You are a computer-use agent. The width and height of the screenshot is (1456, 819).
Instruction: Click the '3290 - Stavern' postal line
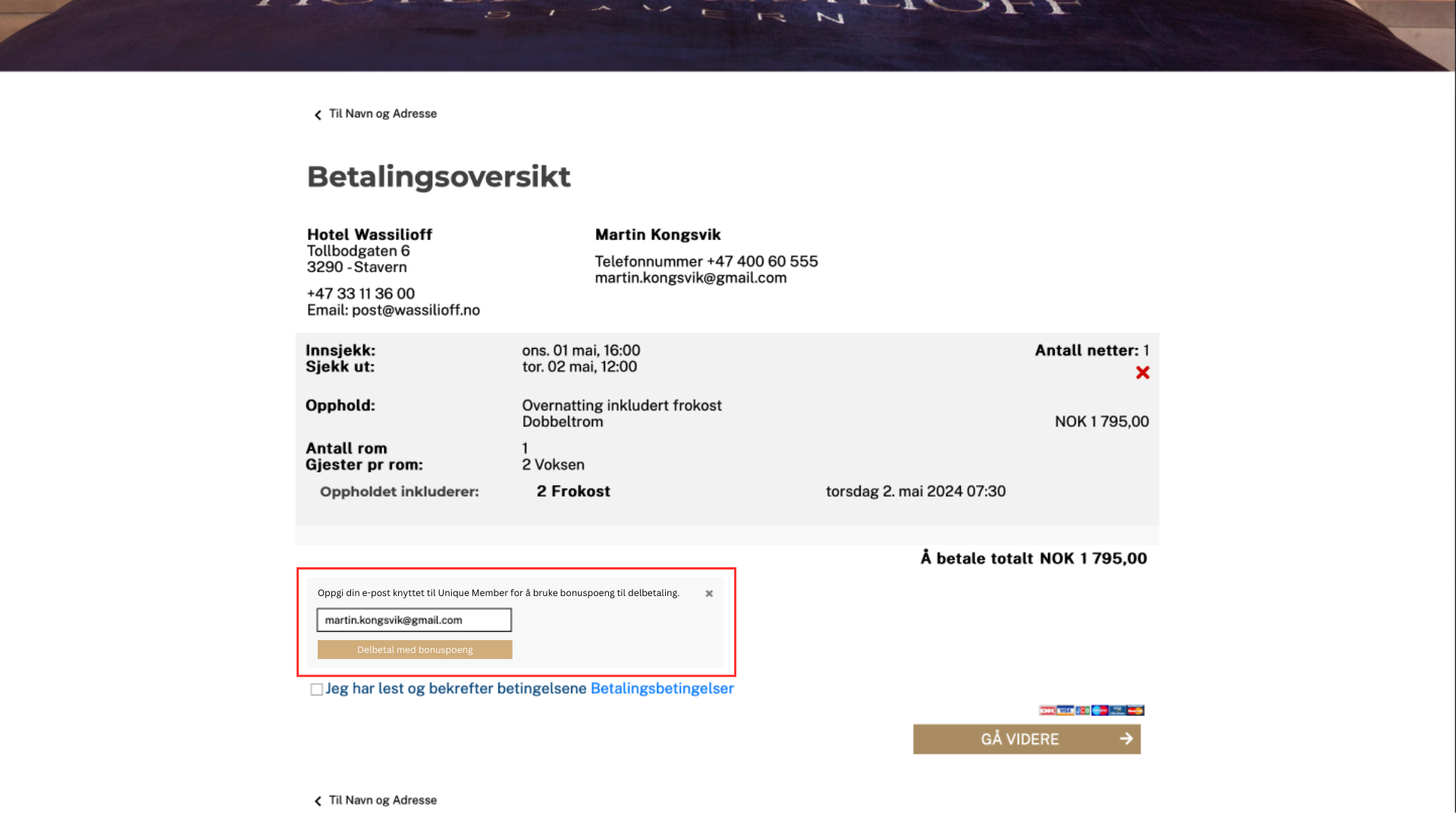[356, 267]
